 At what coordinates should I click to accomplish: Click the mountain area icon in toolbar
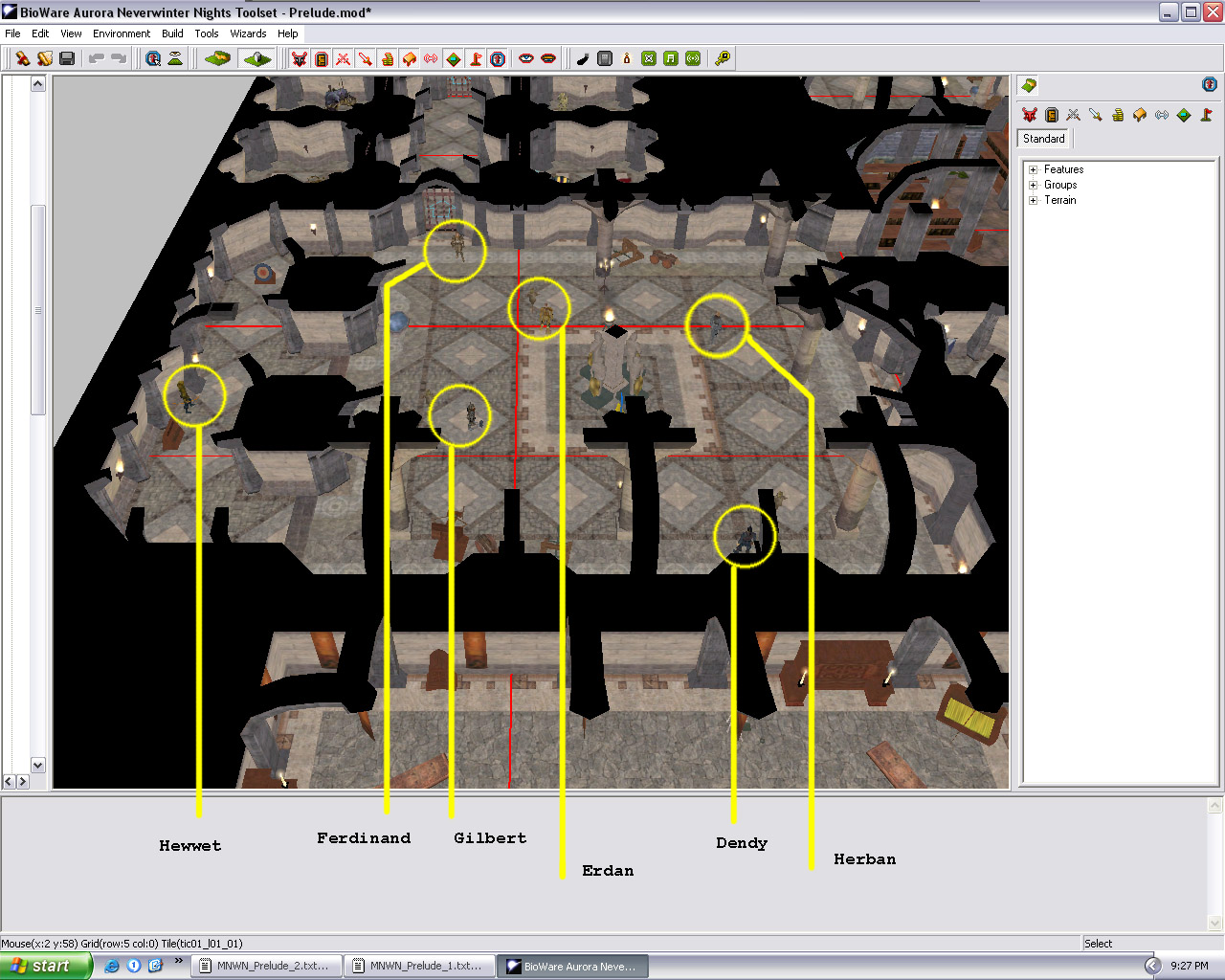point(175,58)
